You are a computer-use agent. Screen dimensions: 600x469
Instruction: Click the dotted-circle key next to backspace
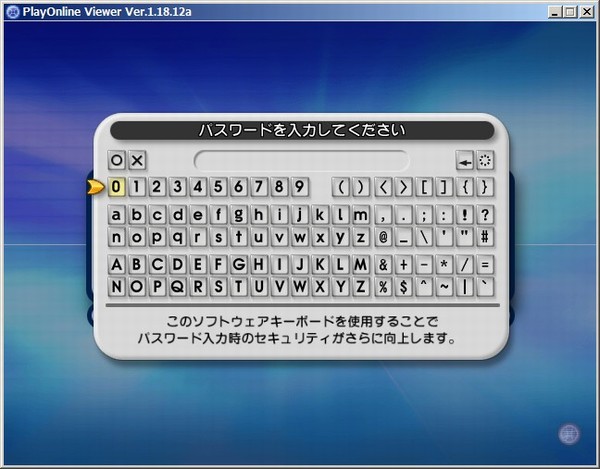pyautogui.click(x=485, y=160)
